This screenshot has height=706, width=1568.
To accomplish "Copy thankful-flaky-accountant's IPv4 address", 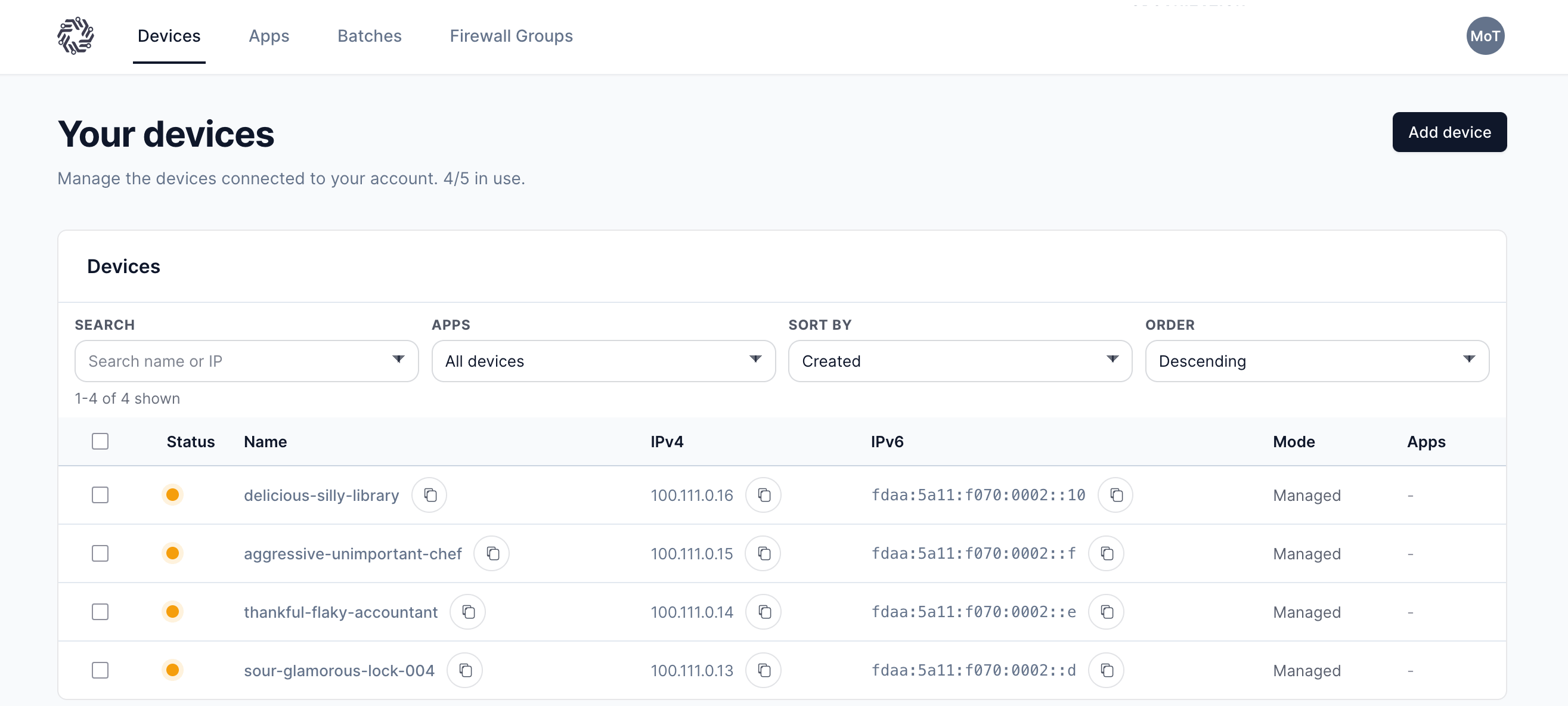I will (764, 612).
